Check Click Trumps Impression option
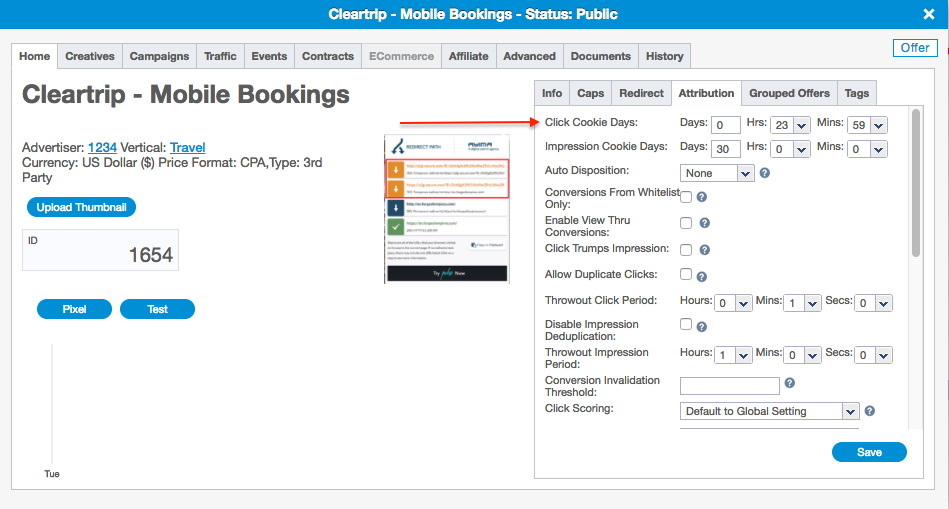 point(686,249)
